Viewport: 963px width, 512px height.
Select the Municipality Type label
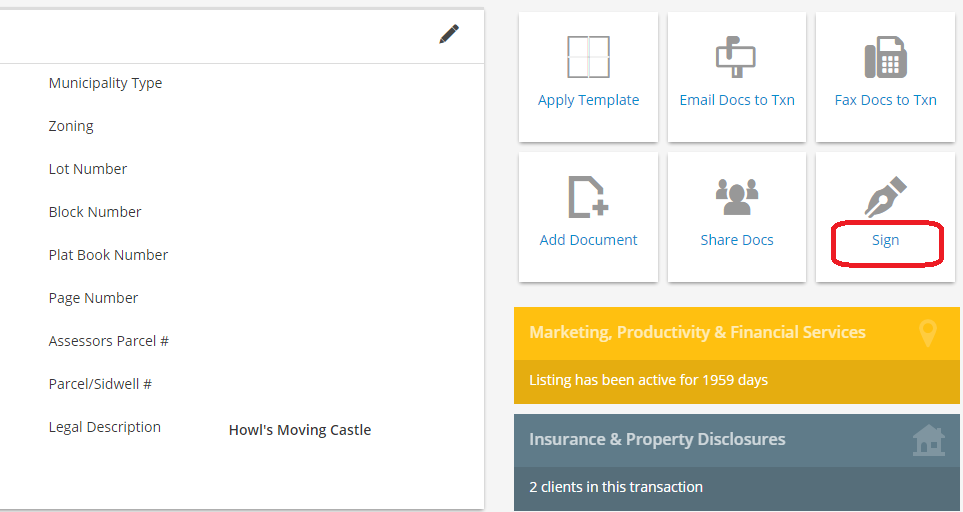pos(106,83)
